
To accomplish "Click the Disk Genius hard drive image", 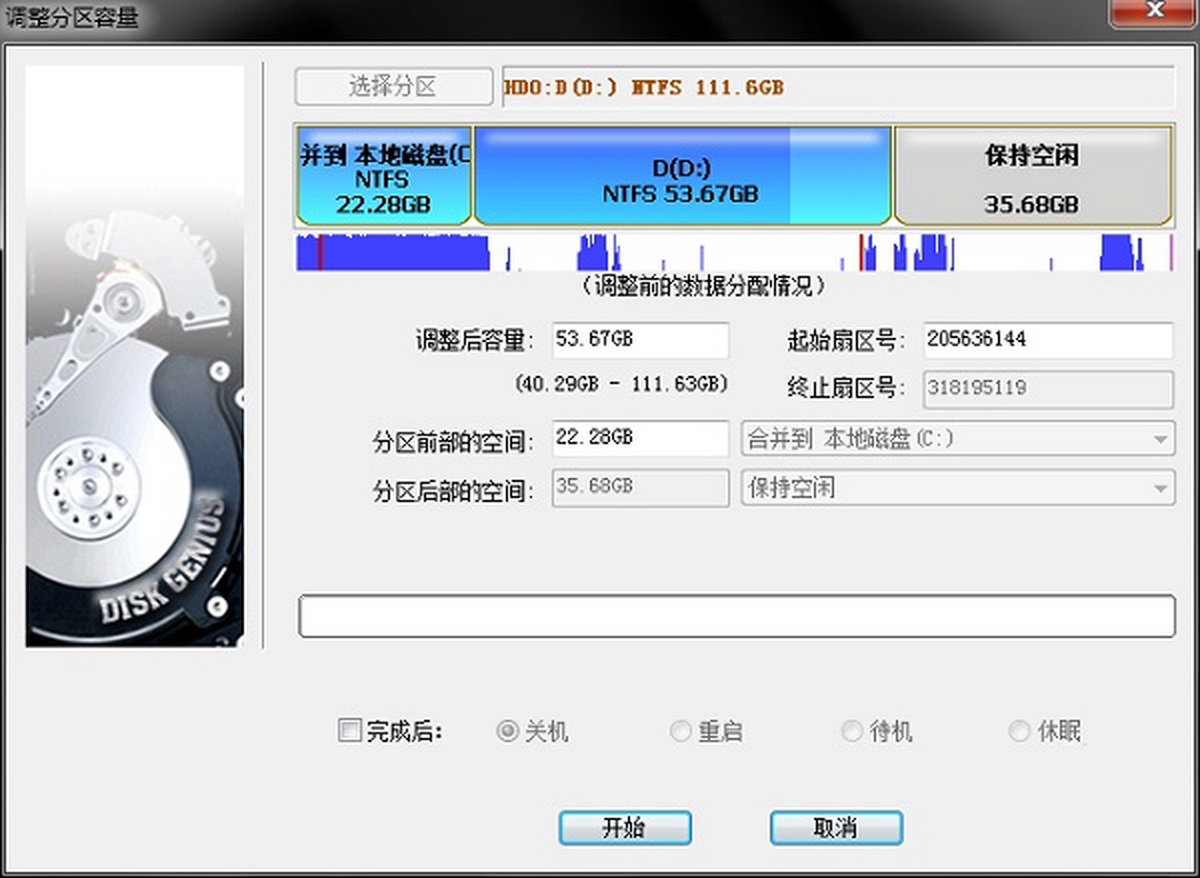I will (135, 356).
